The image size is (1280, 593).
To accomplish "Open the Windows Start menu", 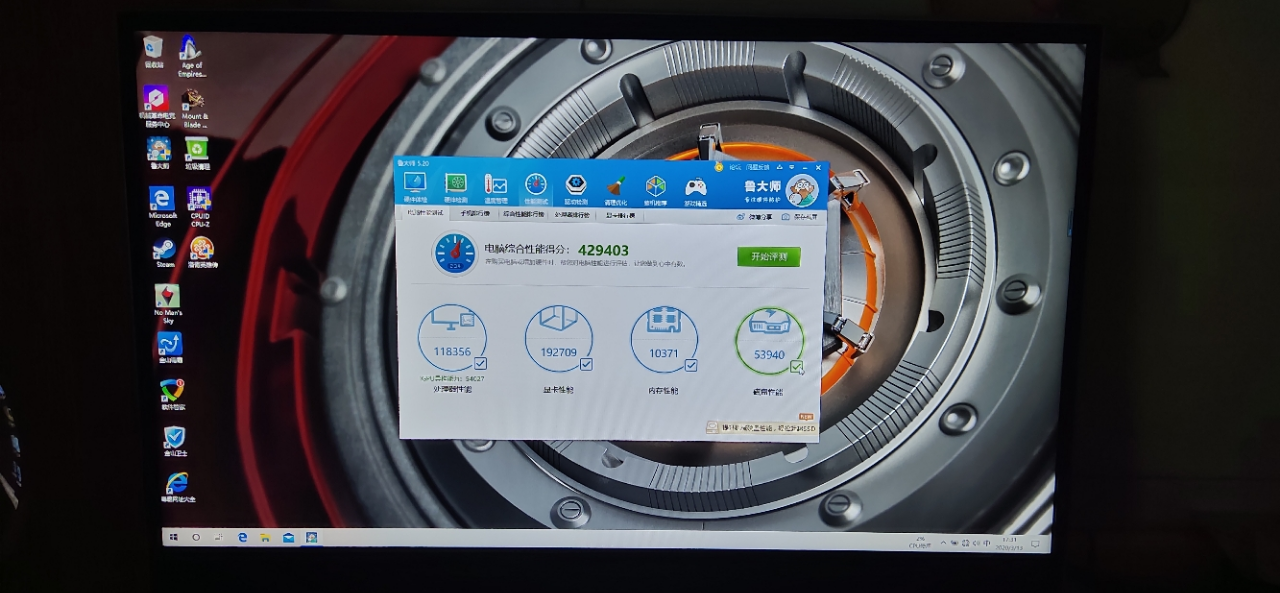I will pos(174,537).
